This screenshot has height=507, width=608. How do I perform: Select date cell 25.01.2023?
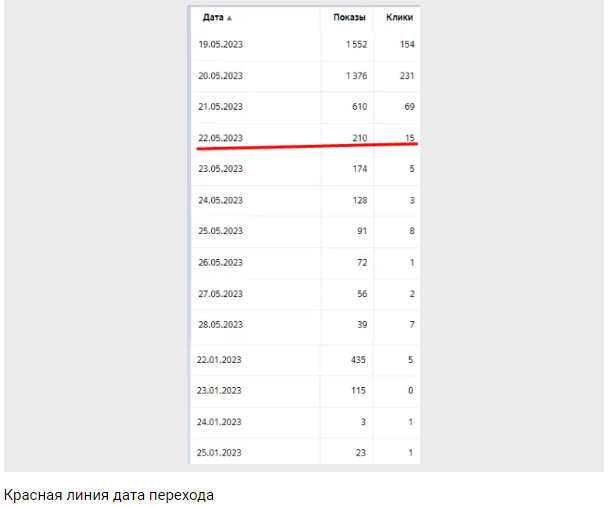219,453
